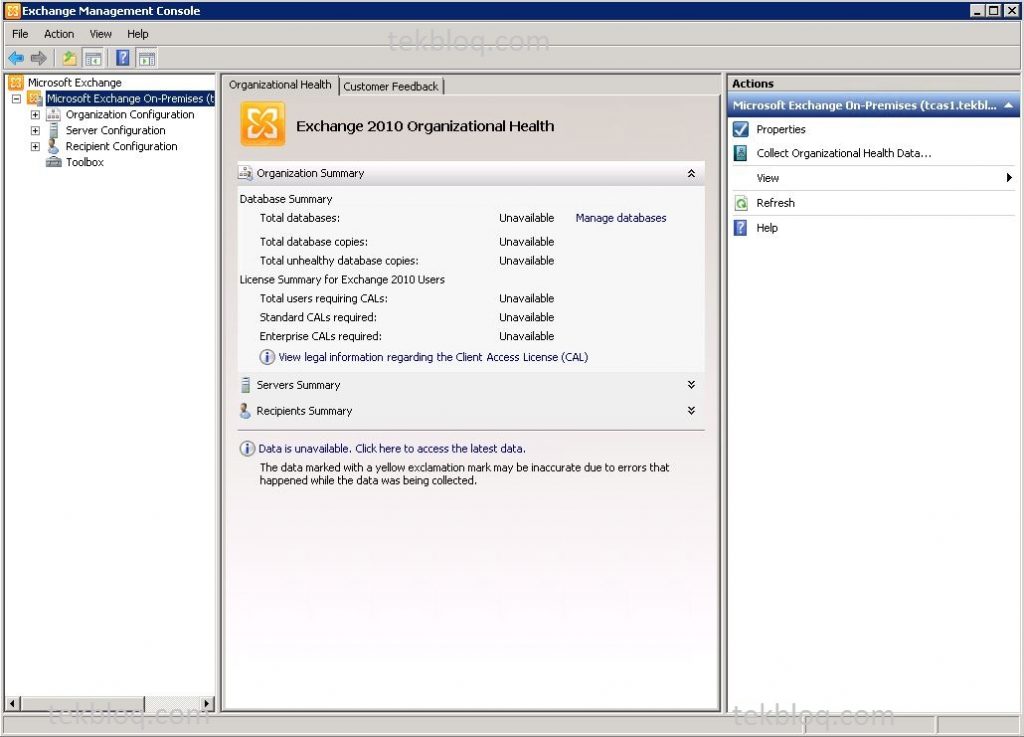The image size is (1024, 737).
Task: Click the 'Database Summary' heading text
Action: pyautogui.click(x=286, y=199)
